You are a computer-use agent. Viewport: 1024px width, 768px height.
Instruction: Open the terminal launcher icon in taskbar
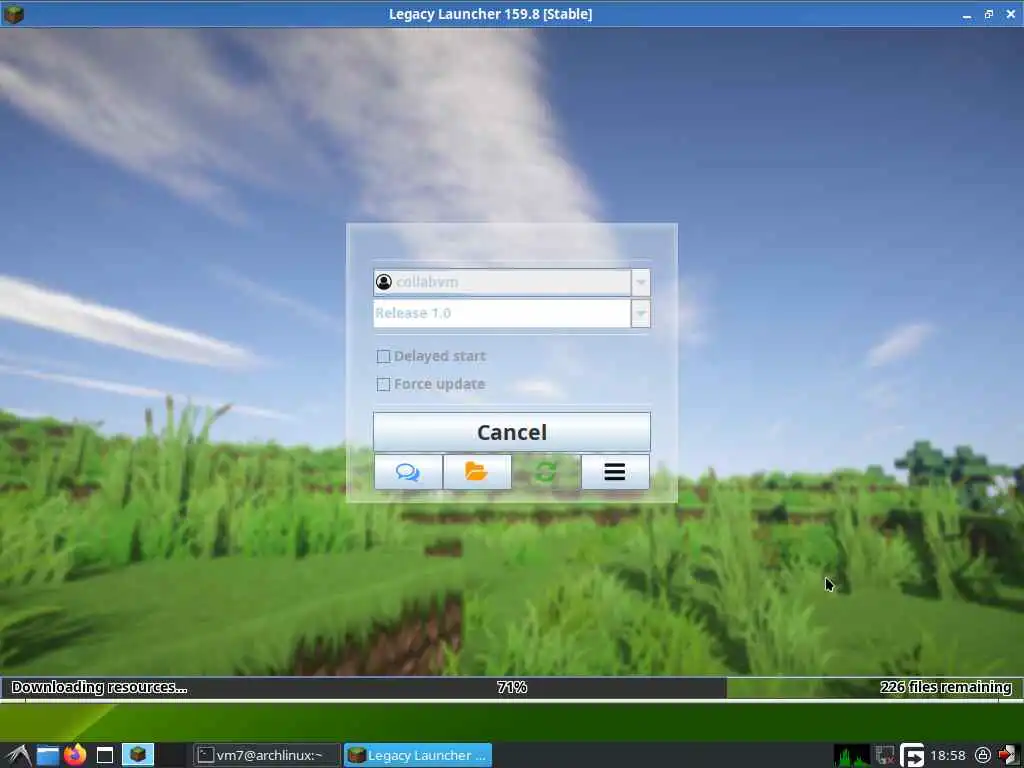tap(104, 756)
